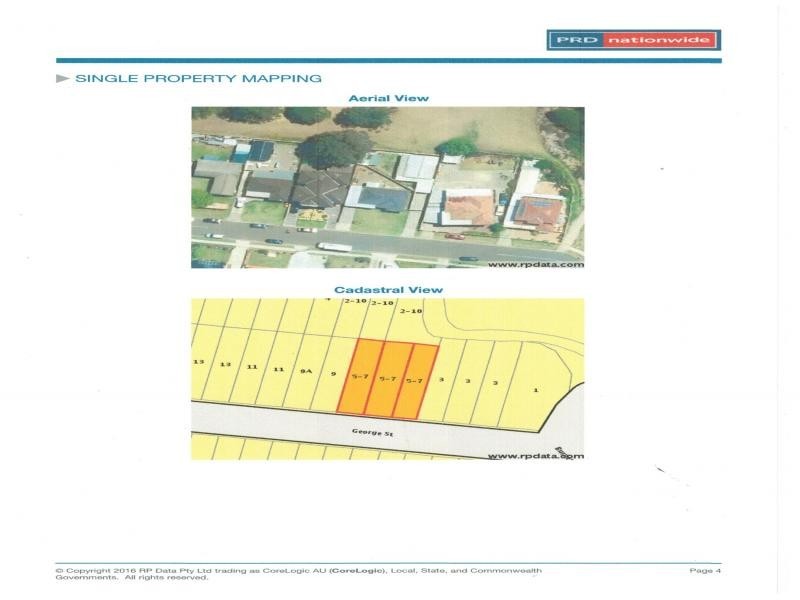Open the aerial photo image
This screenshot has width=800, height=600.
point(388,187)
